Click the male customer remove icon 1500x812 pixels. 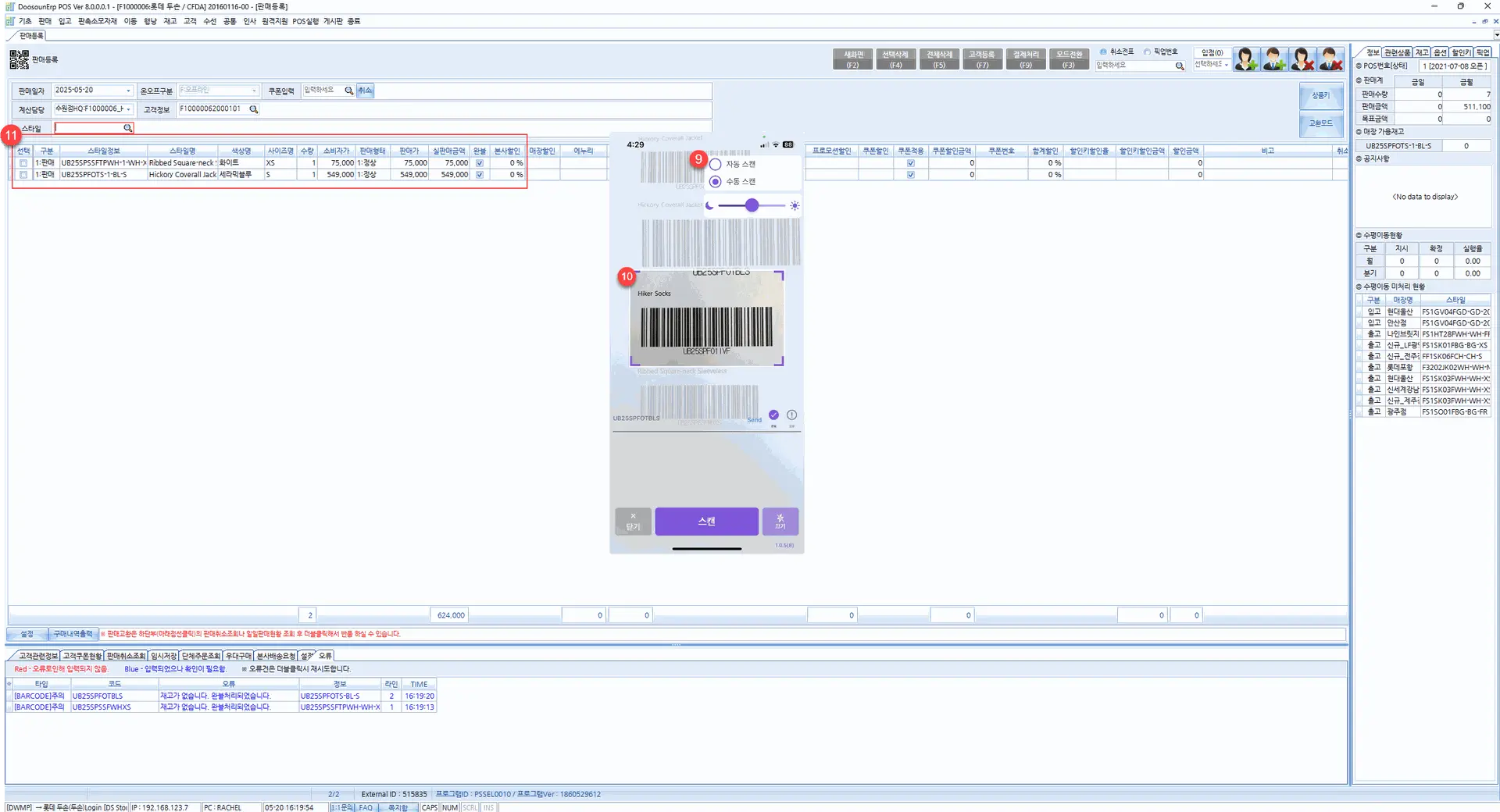coord(1330,59)
